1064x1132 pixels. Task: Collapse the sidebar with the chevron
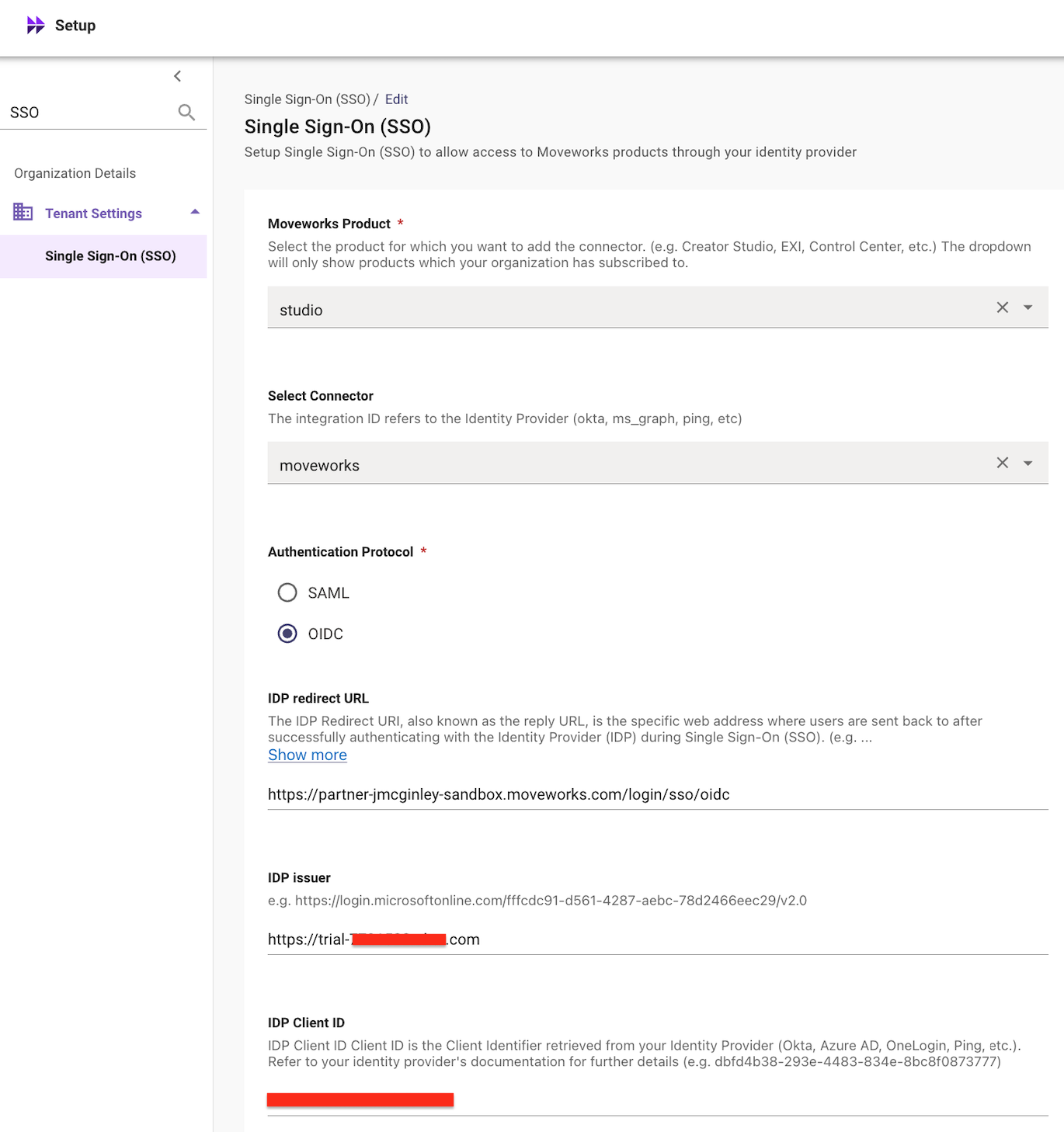click(178, 76)
